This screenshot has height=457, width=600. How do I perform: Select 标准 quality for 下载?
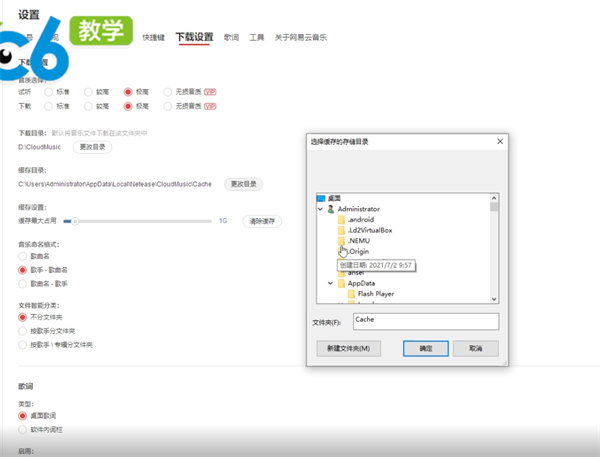(x=48, y=106)
